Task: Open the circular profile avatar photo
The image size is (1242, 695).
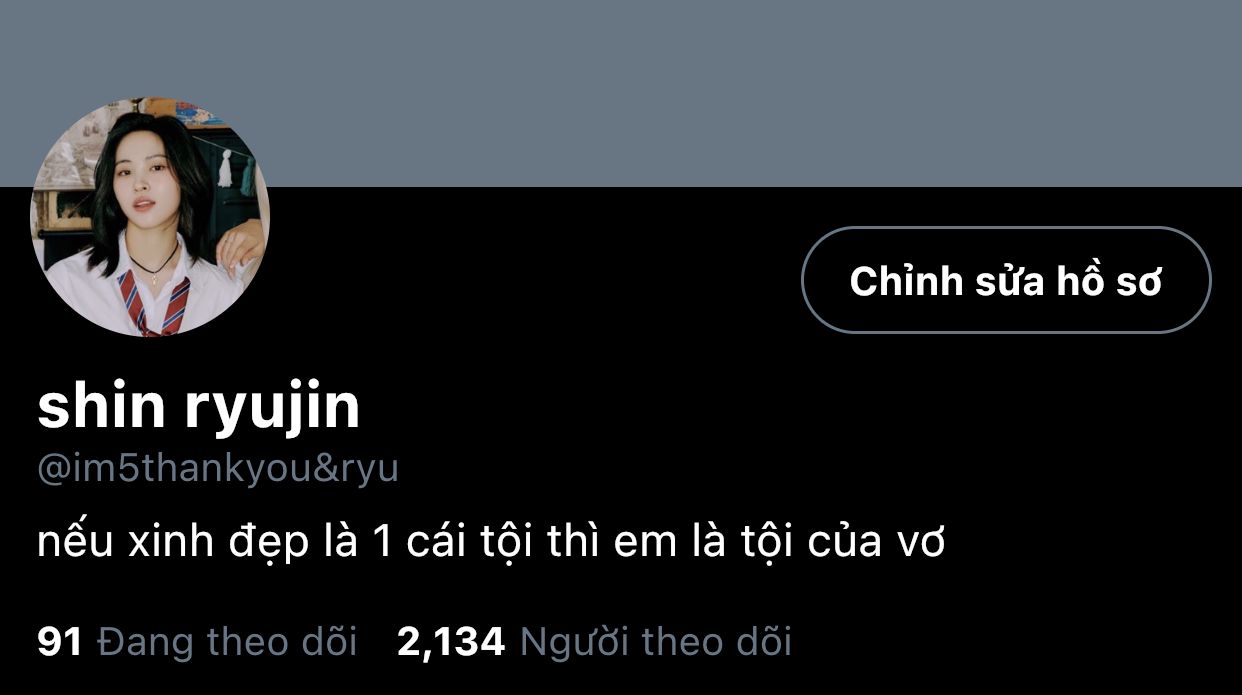Action: 150,217
